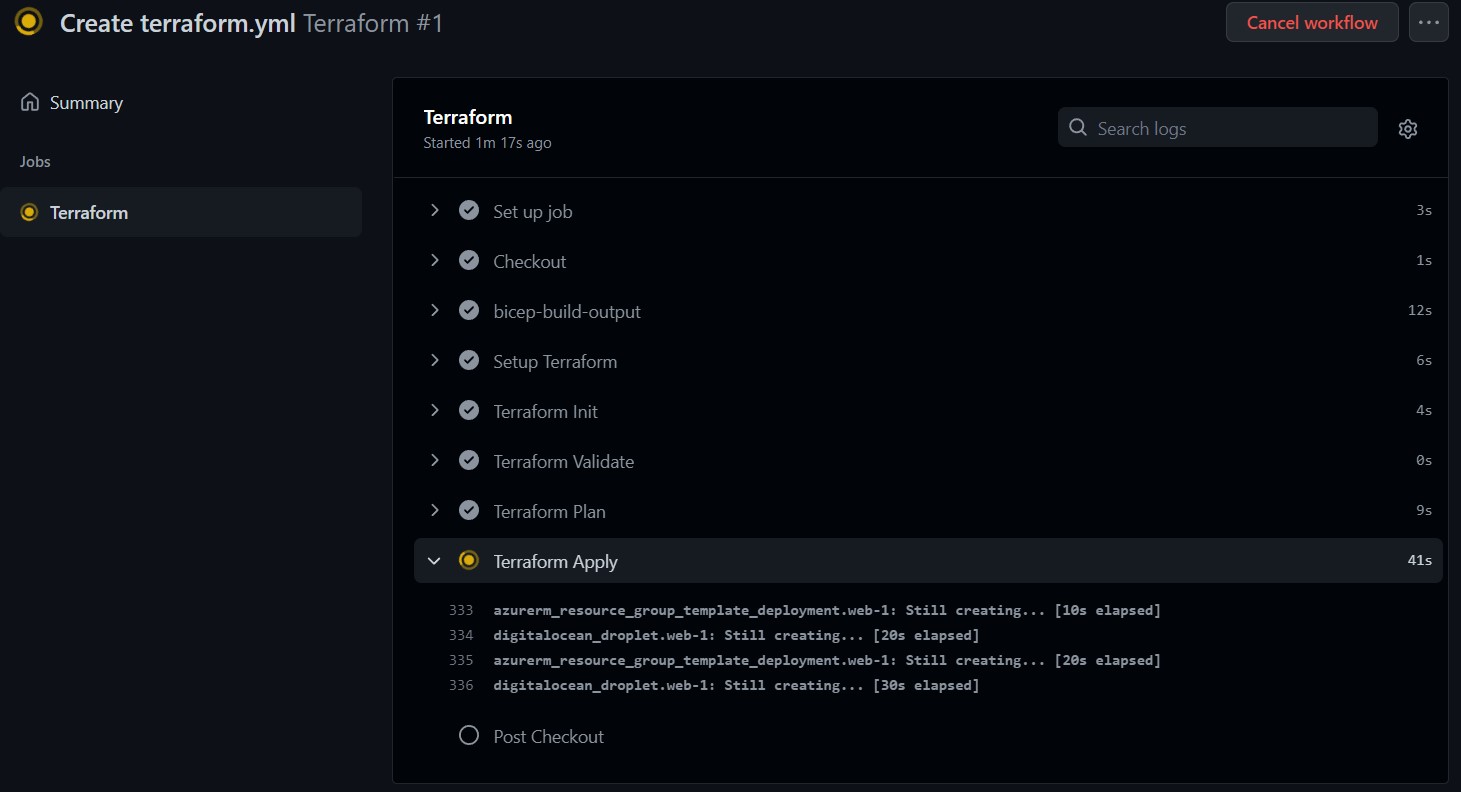Click the Set up job step label
1461x792 pixels.
[533, 212]
